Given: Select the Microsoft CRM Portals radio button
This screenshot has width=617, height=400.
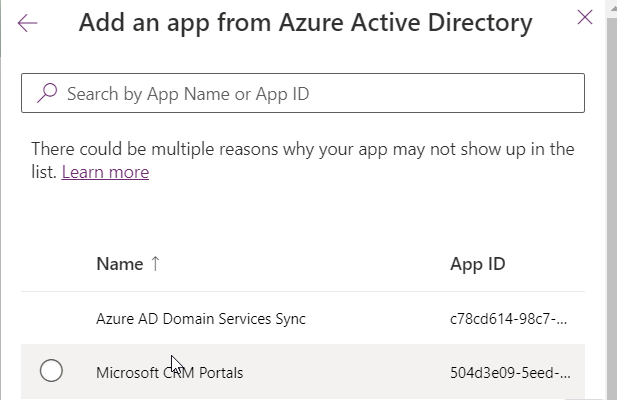Looking at the screenshot, I should pyautogui.click(x=51, y=371).
